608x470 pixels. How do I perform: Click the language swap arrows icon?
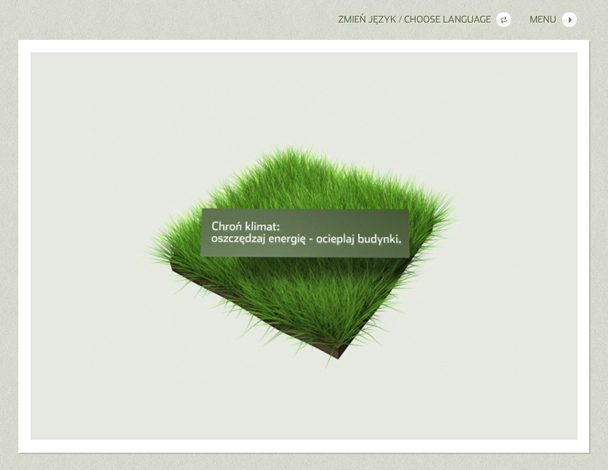[x=503, y=19]
